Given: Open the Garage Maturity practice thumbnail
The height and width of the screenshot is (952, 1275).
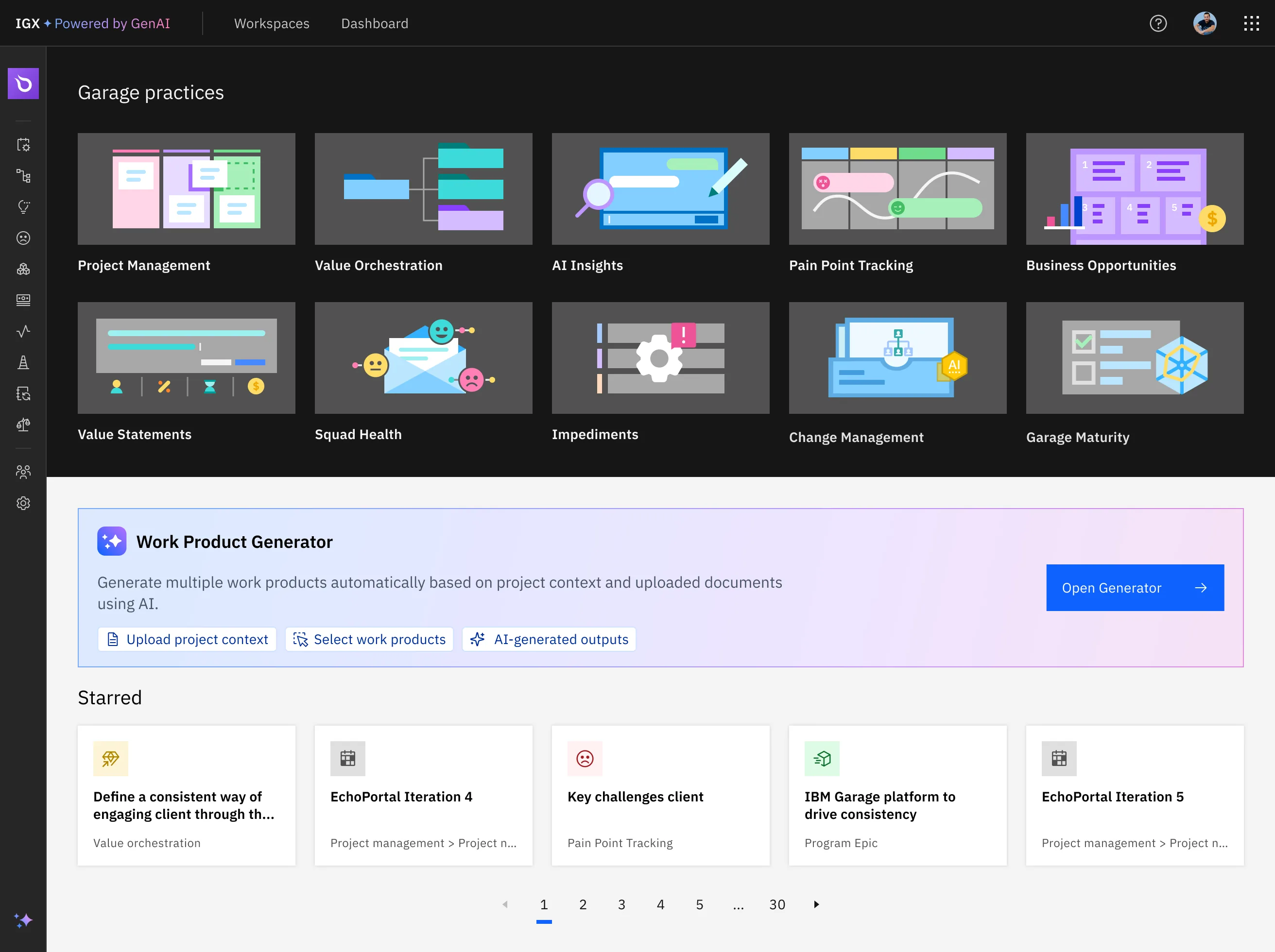Looking at the screenshot, I should 1135,358.
